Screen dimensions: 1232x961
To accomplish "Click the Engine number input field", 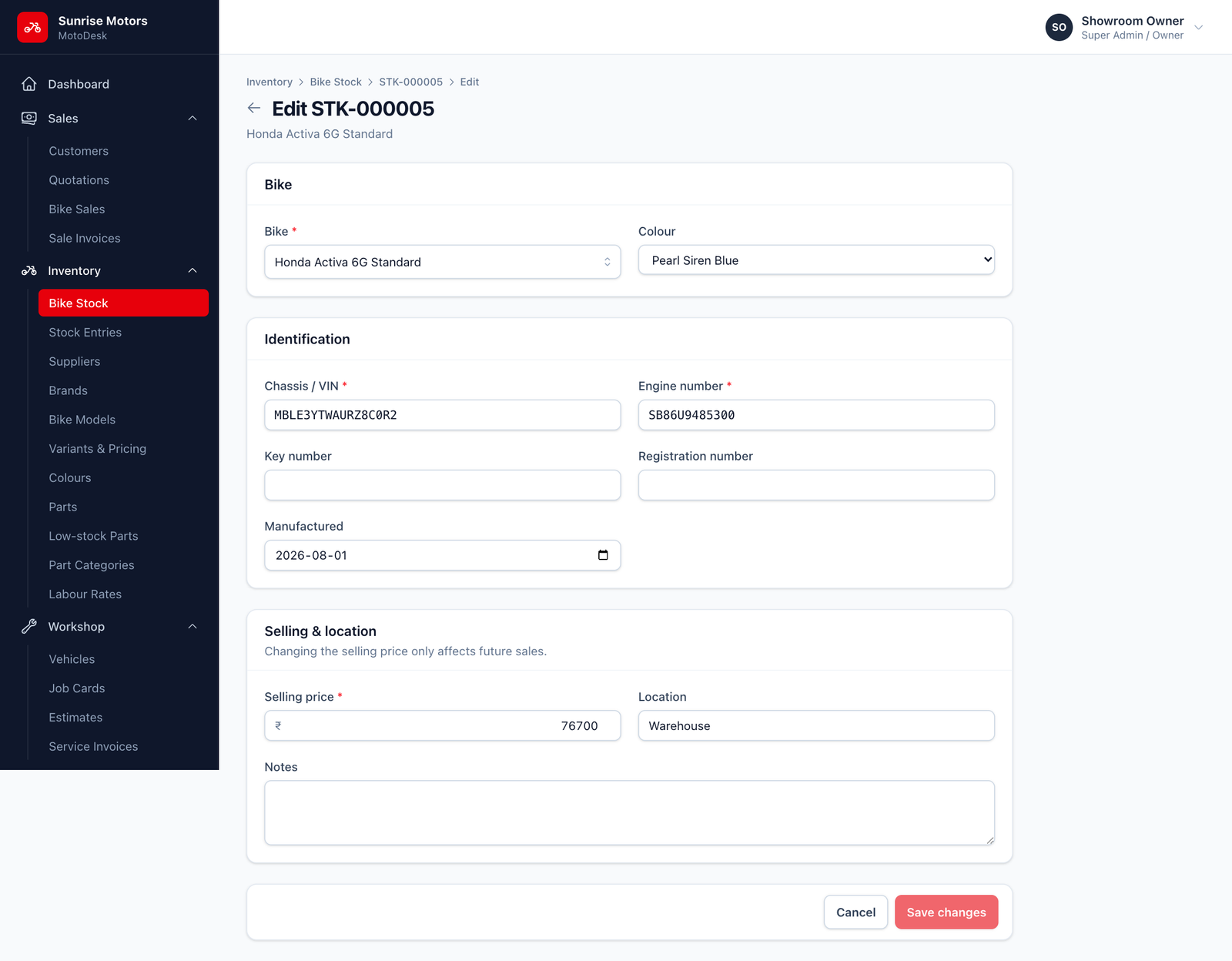I will (816, 415).
